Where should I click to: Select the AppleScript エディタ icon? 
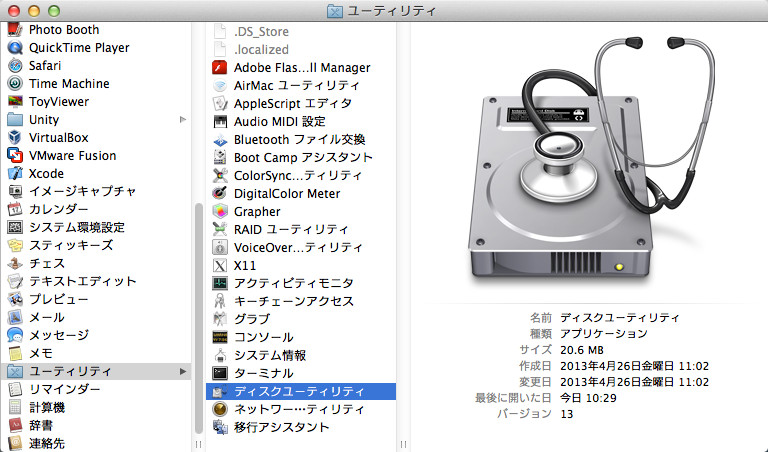coord(219,103)
